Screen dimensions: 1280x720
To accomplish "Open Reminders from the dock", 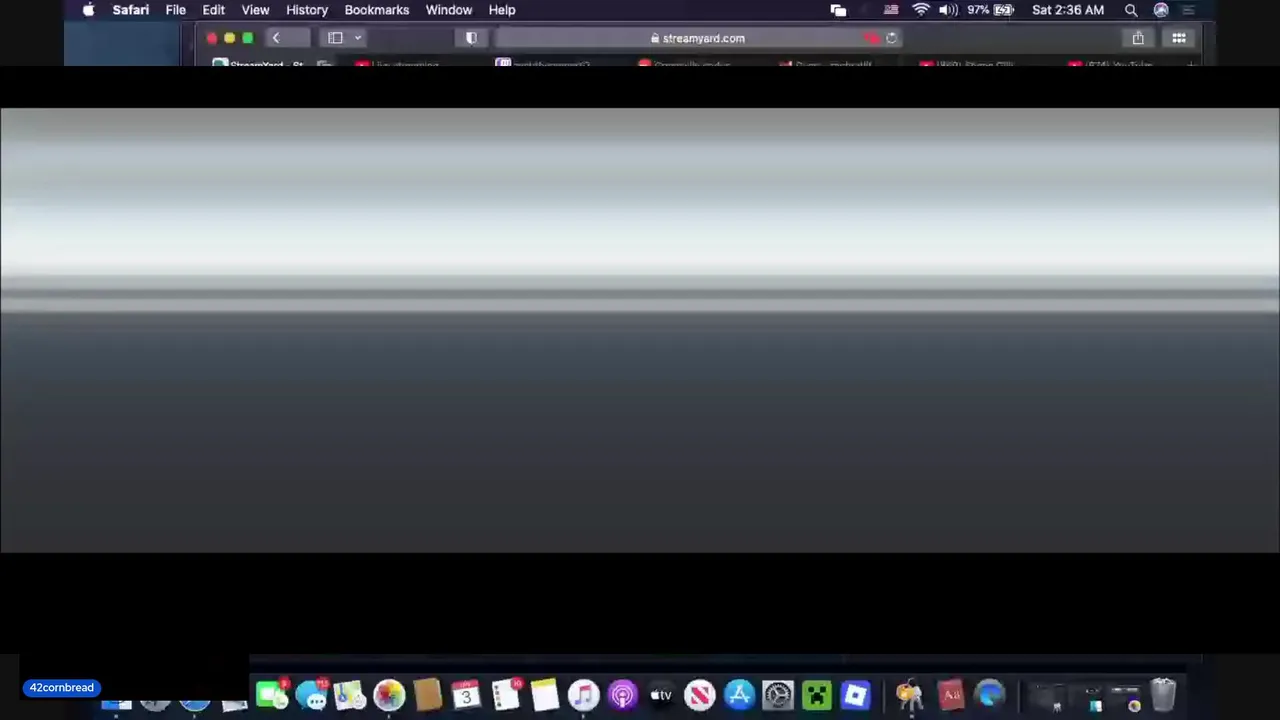I will tap(506, 695).
